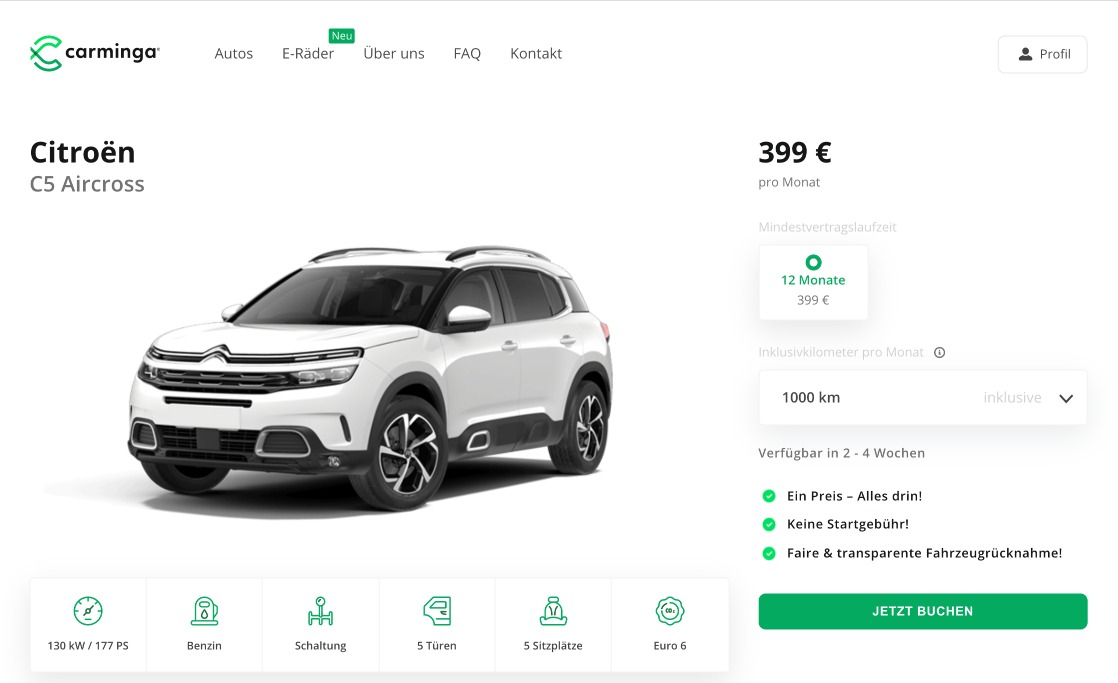Click green check next to Keine Startgebühr
This screenshot has height=683, width=1118.
coord(769,525)
